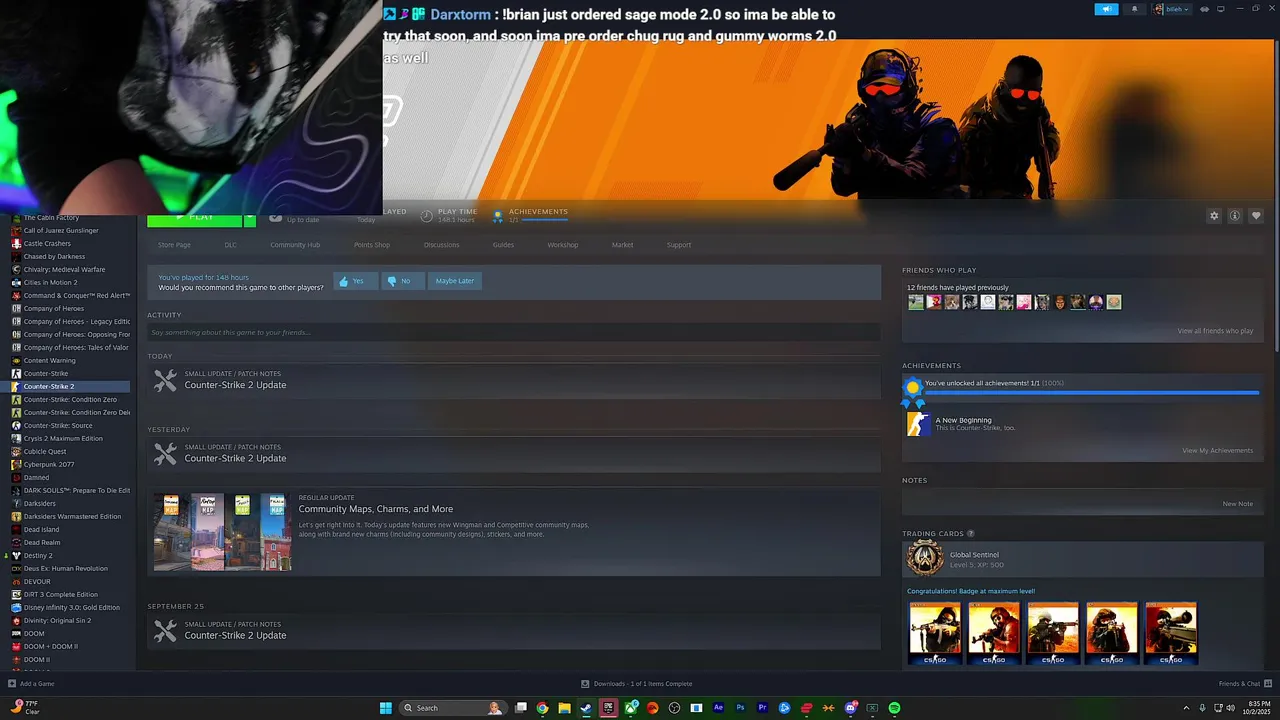Open Adobe After Effects taskbar icon
The width and height of the screenshot is (1280, 720).
tap(718, 708)
